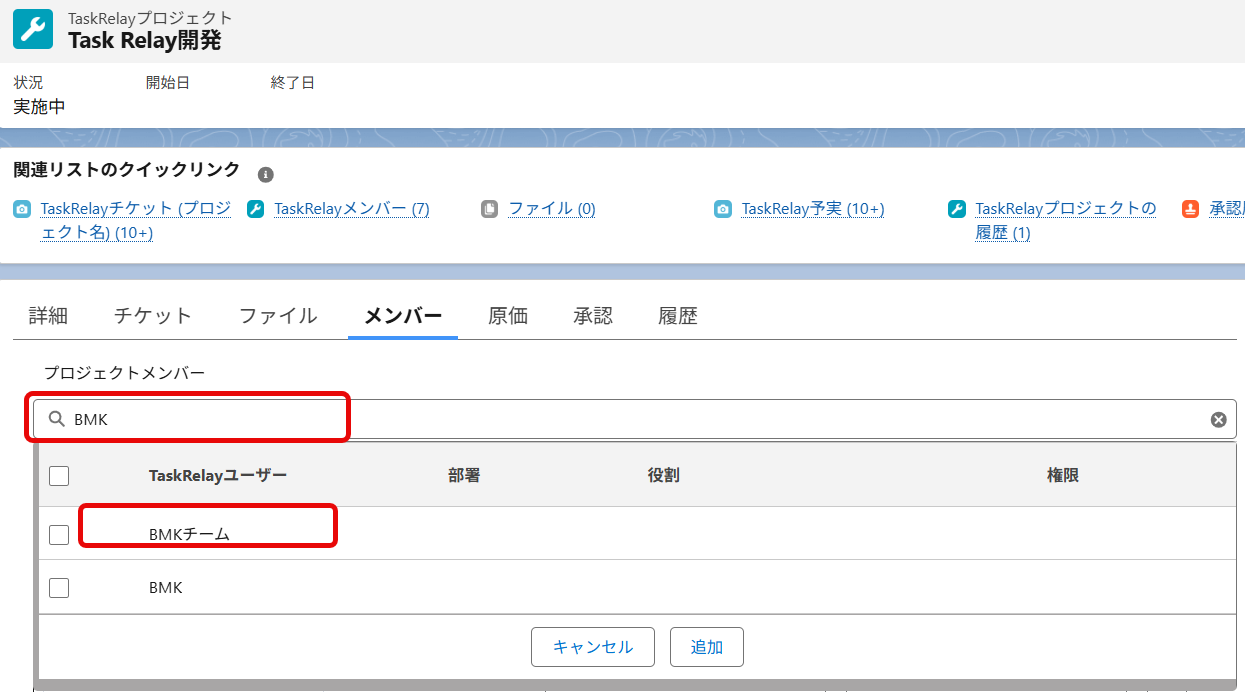Click the 実施中 status value
1245x692 pixels.
coord(40,107)
